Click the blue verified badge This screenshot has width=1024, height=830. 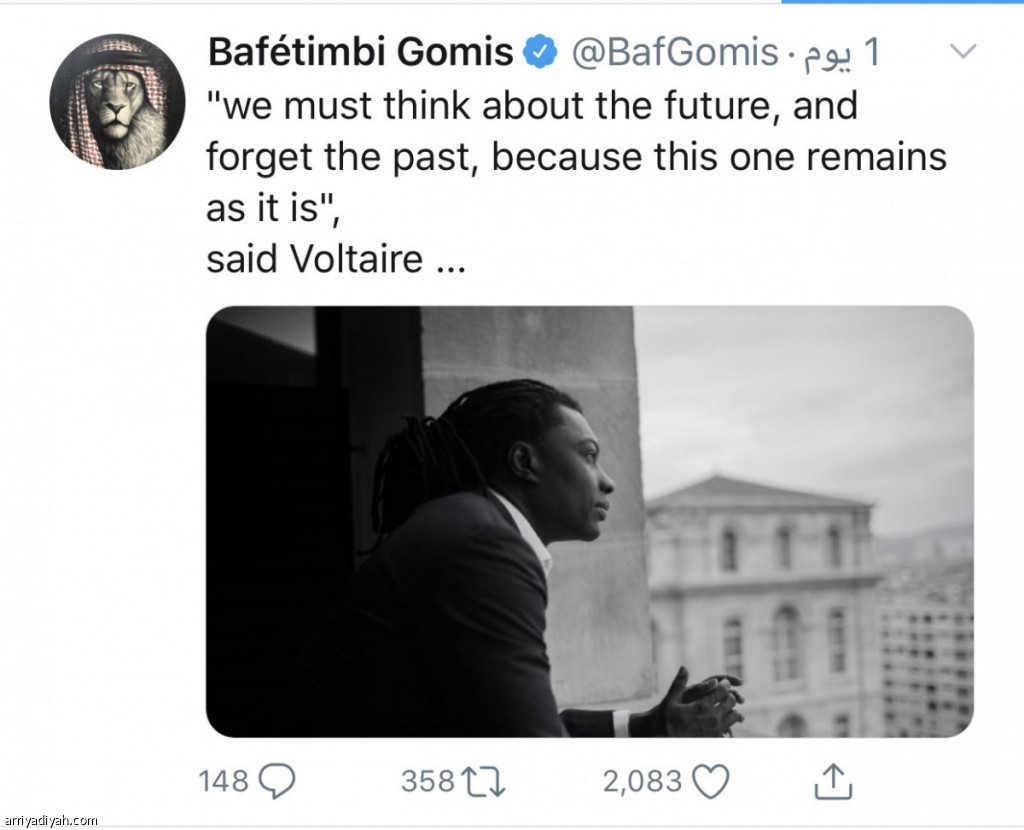tap(539, 52)
